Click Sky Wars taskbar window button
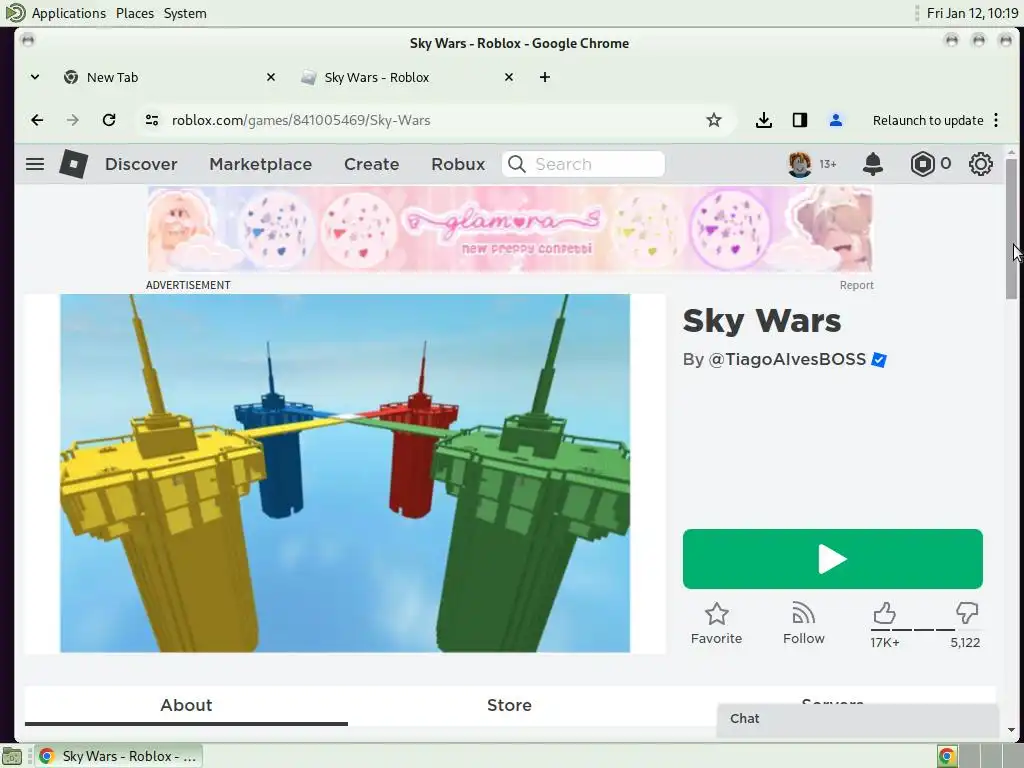 pos(118,756)
